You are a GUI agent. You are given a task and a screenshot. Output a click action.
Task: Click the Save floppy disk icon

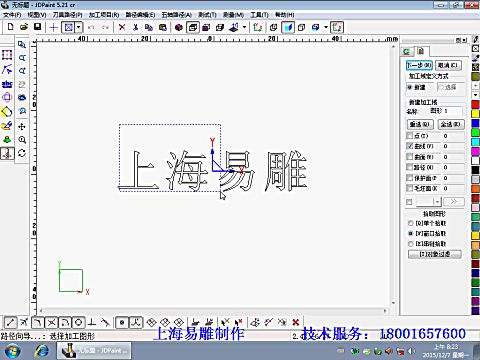pos(37,27)
